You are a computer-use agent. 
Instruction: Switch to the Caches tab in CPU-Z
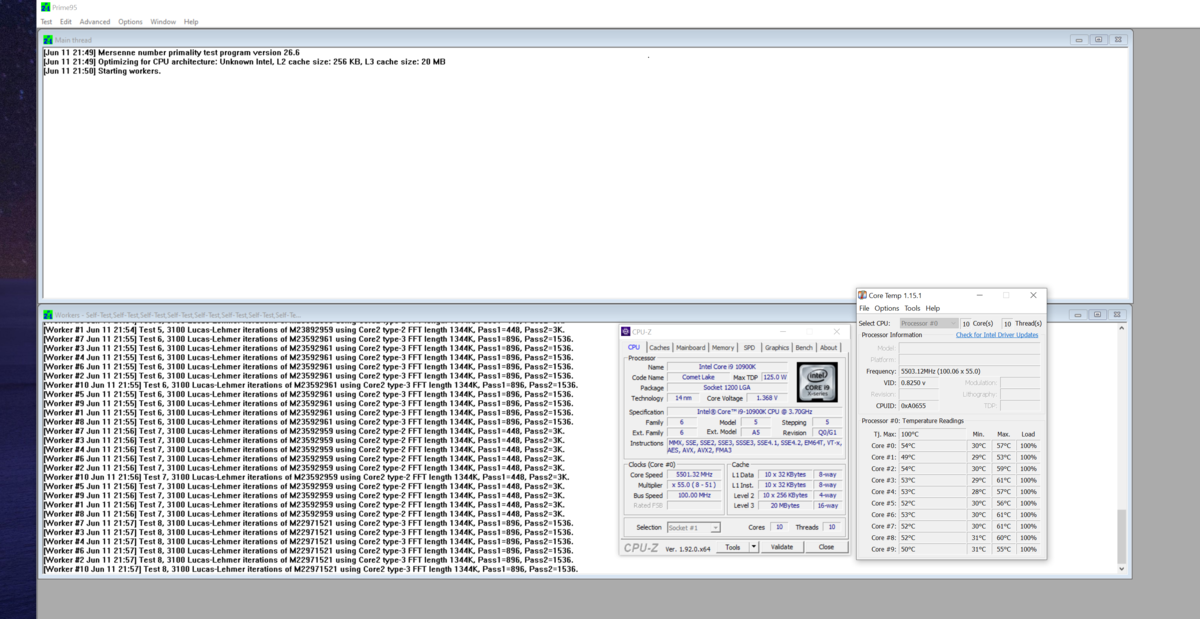(659, 347)
